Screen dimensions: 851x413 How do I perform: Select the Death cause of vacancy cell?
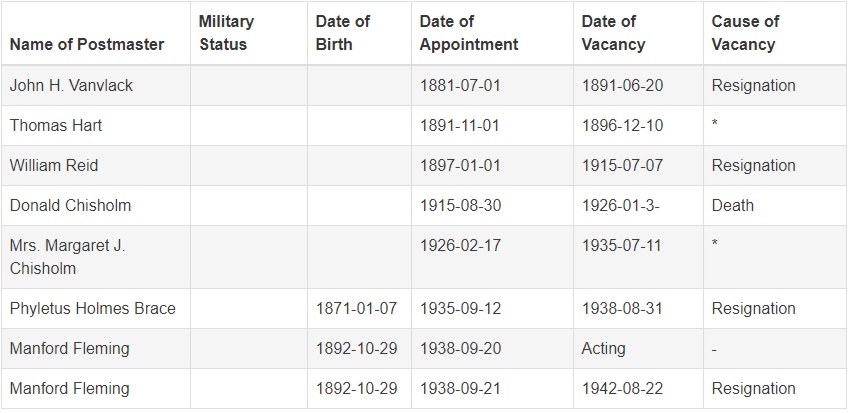(x=733, y=206)
